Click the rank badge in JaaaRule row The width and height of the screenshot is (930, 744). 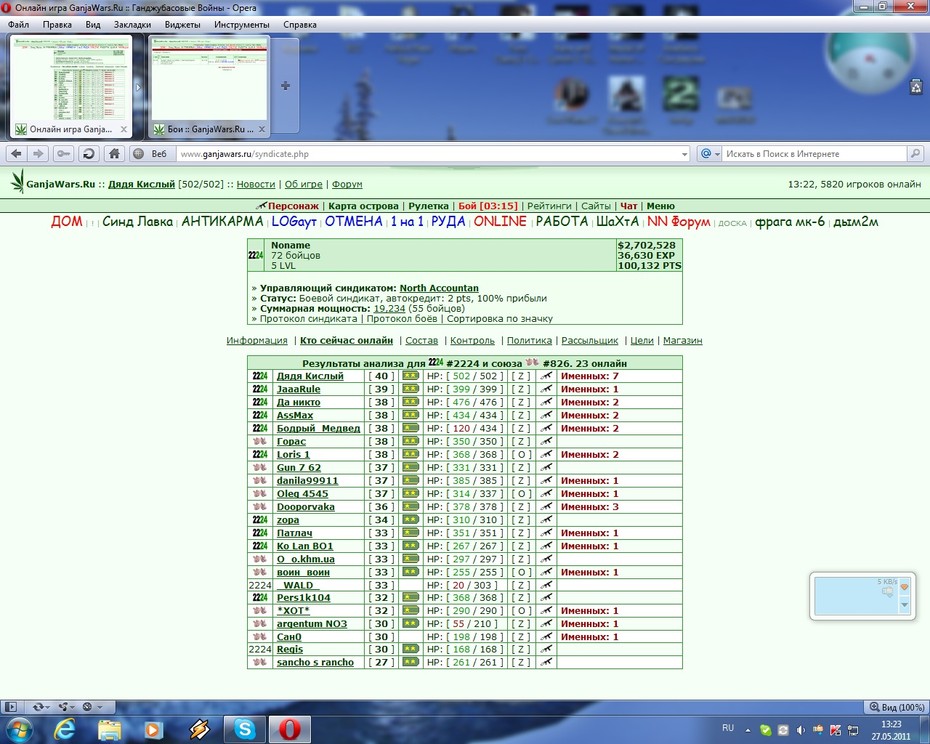410,389
